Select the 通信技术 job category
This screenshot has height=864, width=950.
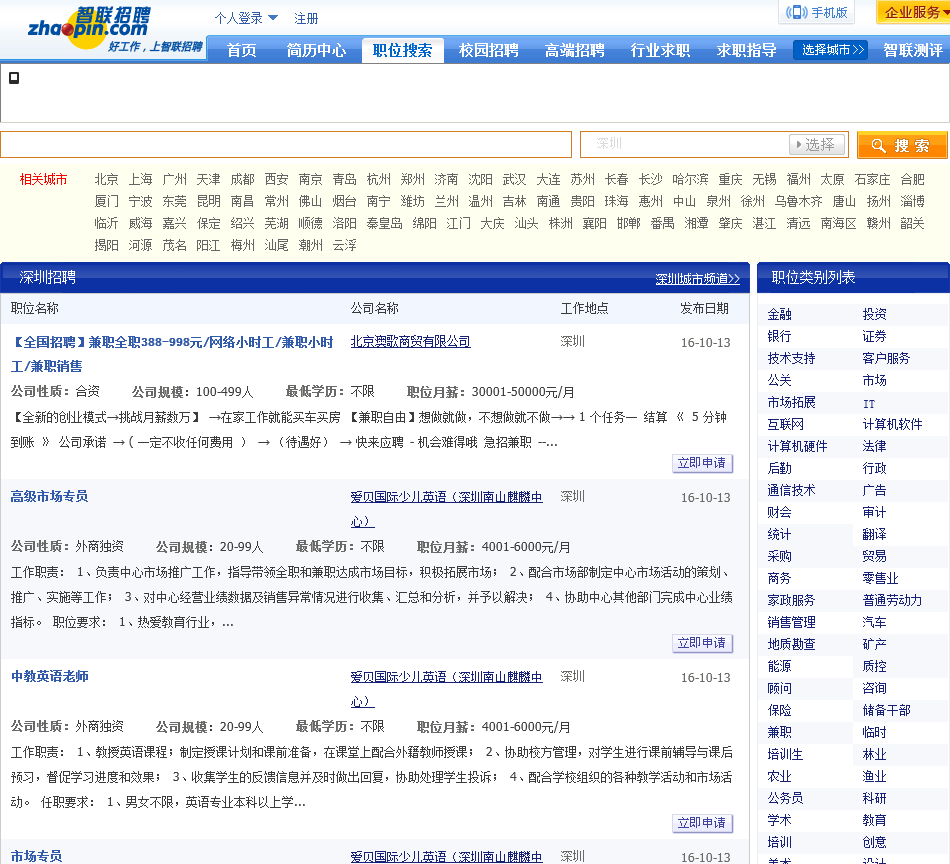click(791, 490)
